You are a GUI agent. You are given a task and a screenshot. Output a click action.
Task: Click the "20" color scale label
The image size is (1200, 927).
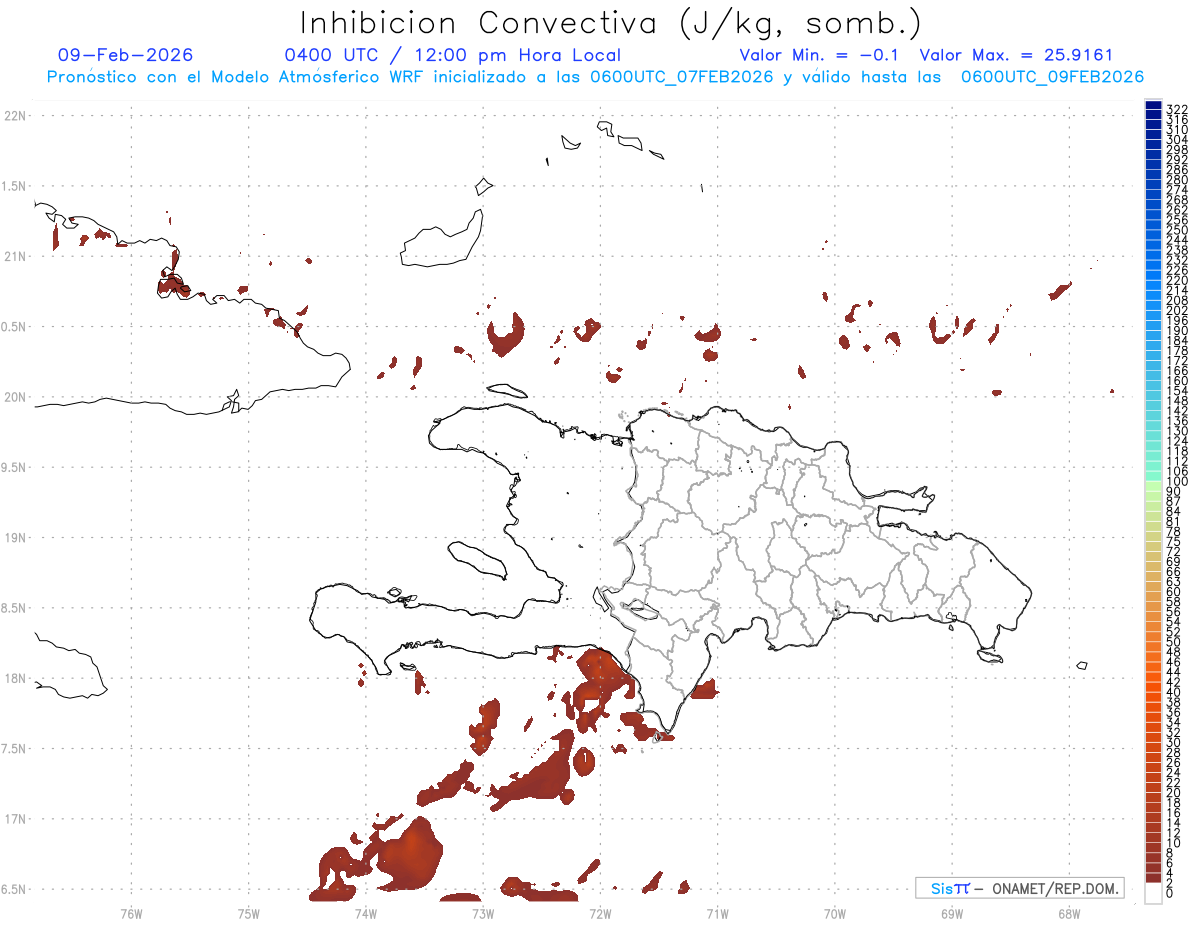(1174, 793)
